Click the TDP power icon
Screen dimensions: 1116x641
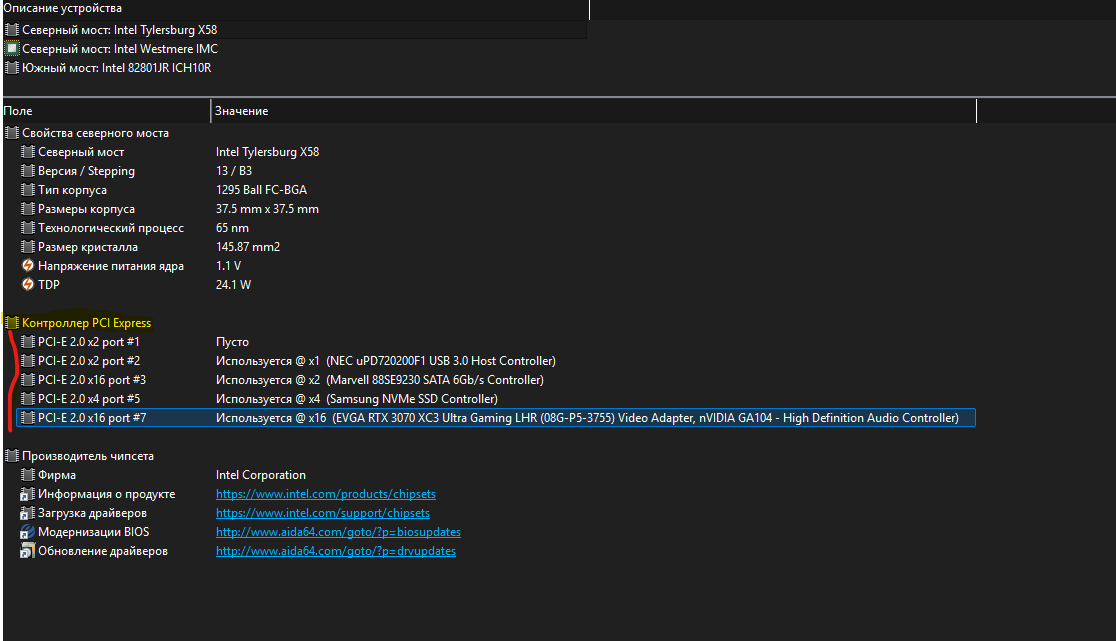tap(28, 285)
